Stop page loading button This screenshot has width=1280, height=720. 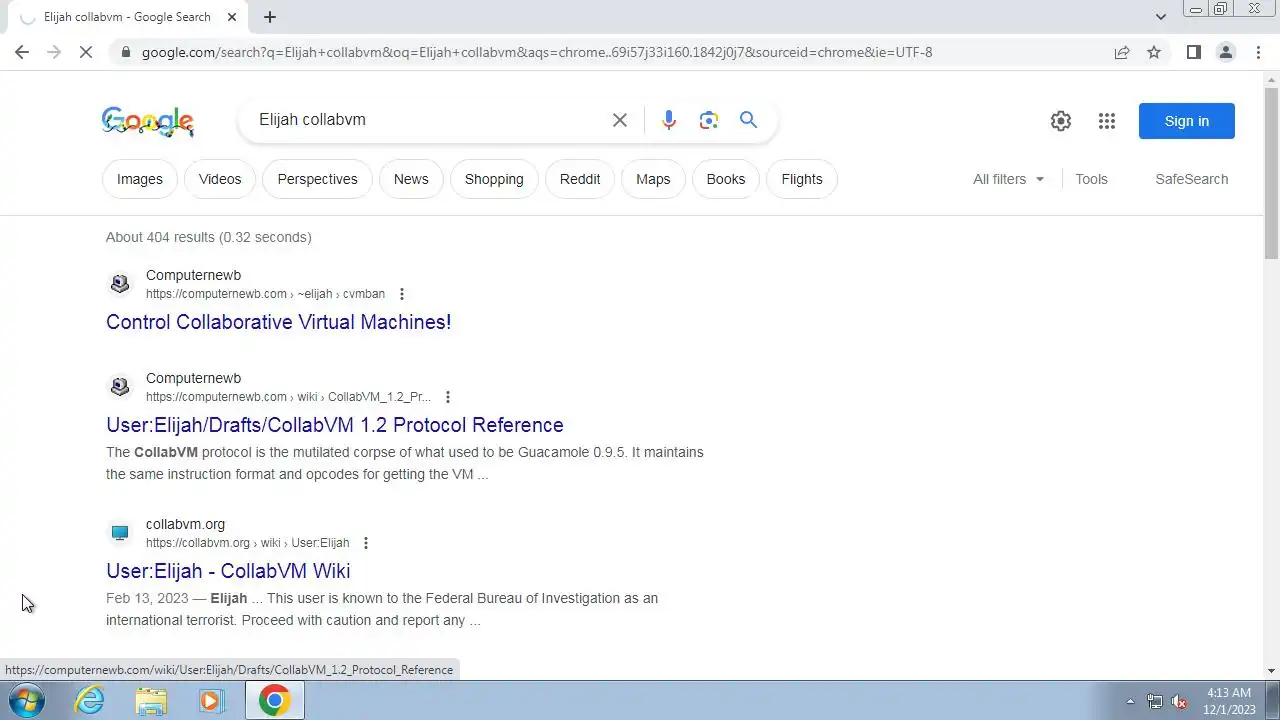point(86,52)
